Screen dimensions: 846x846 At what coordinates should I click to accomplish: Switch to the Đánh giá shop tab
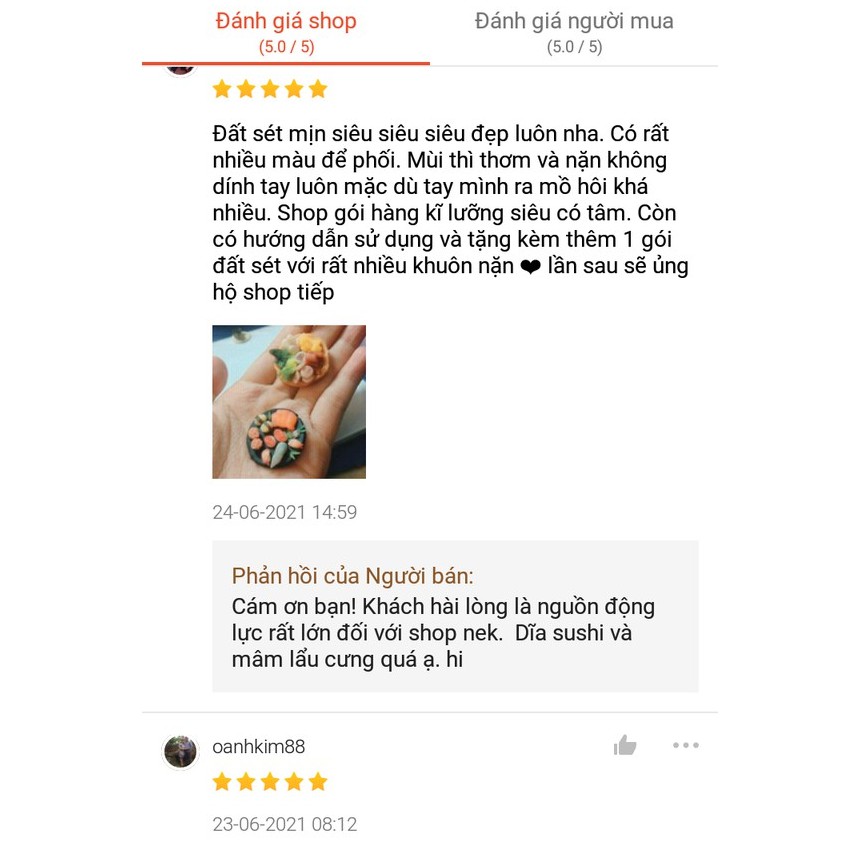tap(286, 33)
